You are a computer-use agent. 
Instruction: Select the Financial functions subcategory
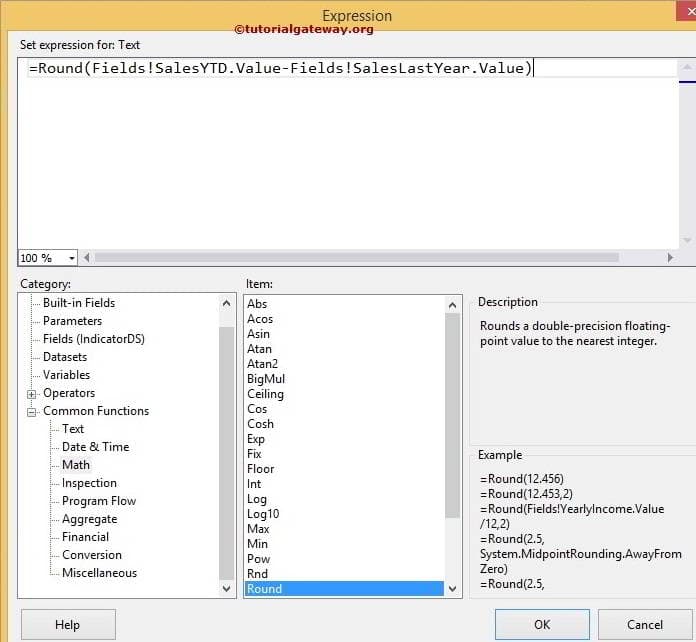(x=85, y=537)
